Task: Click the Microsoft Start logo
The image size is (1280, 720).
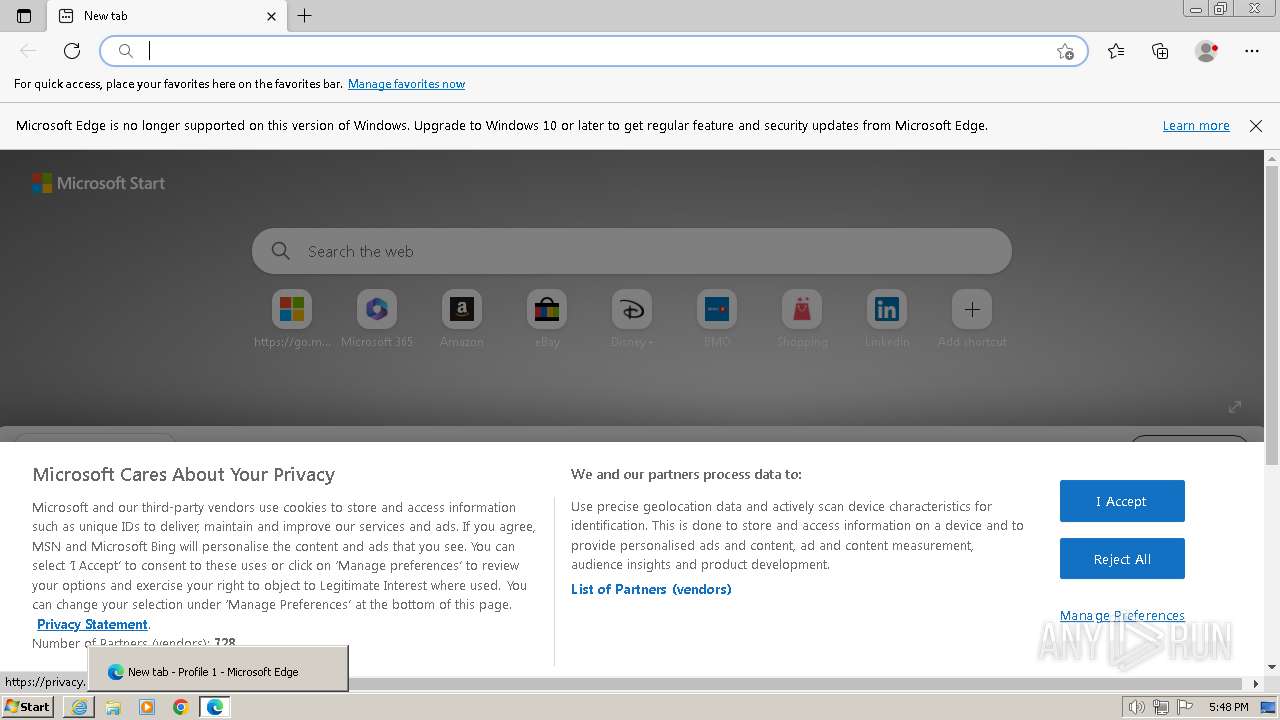Action: [98, 183]
